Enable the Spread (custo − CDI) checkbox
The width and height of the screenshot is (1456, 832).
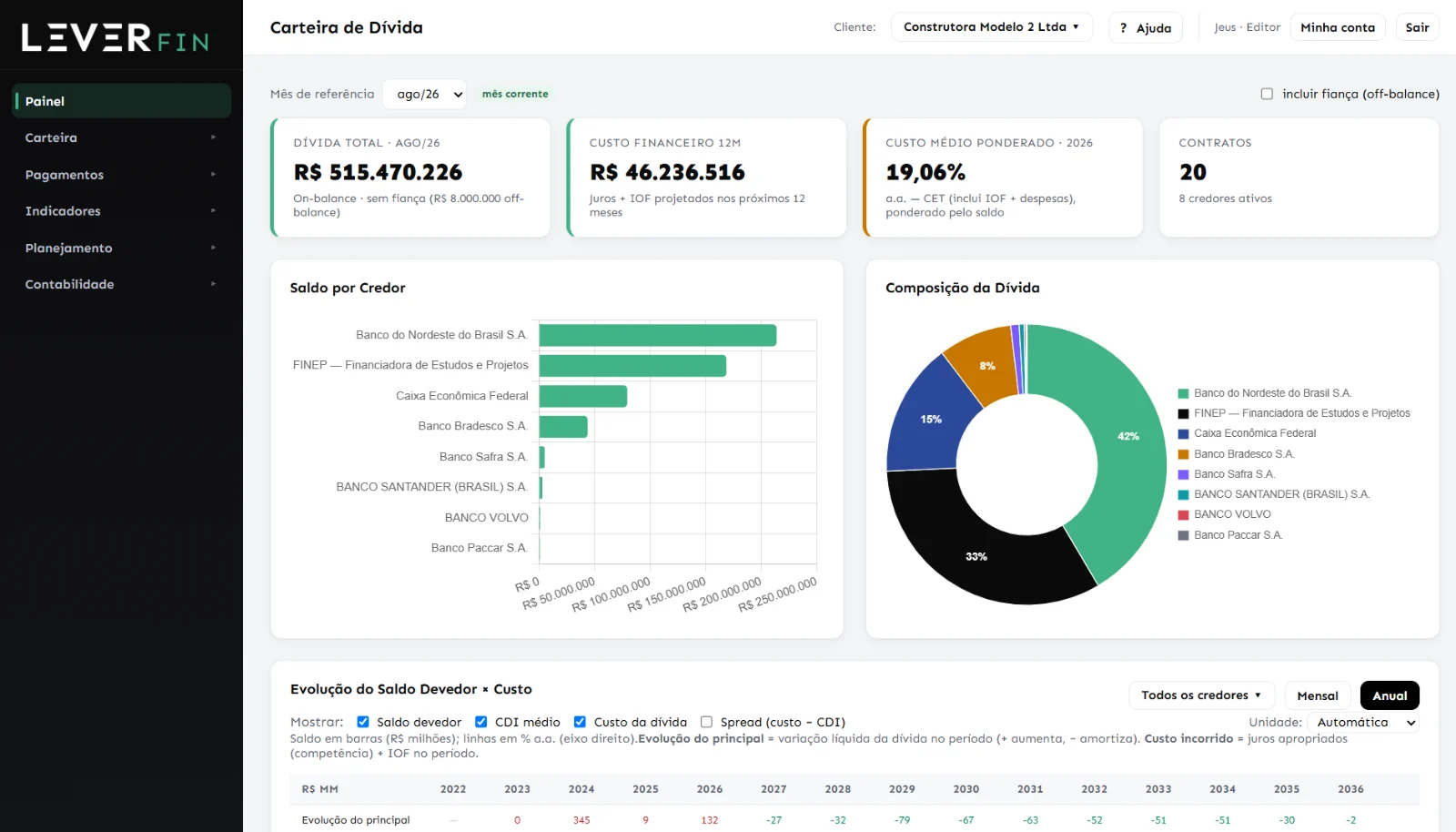pos(706,722)
